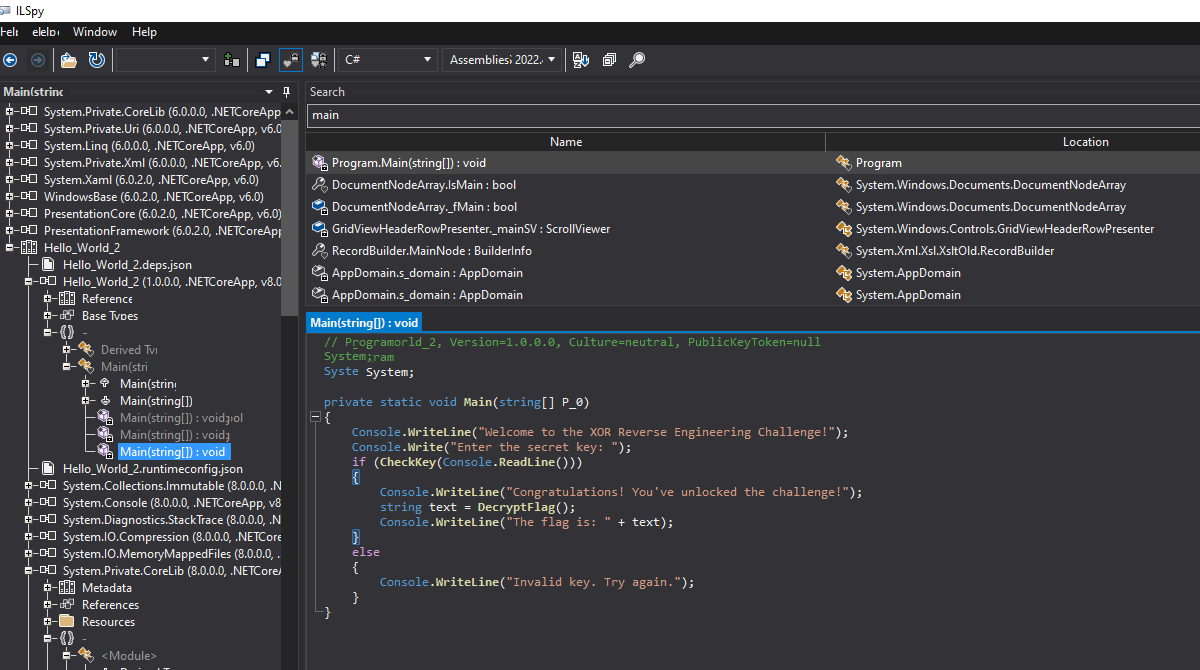
Task: Open the Search magnifier tool
Action: pyautogui.click(x=636, y=60)
